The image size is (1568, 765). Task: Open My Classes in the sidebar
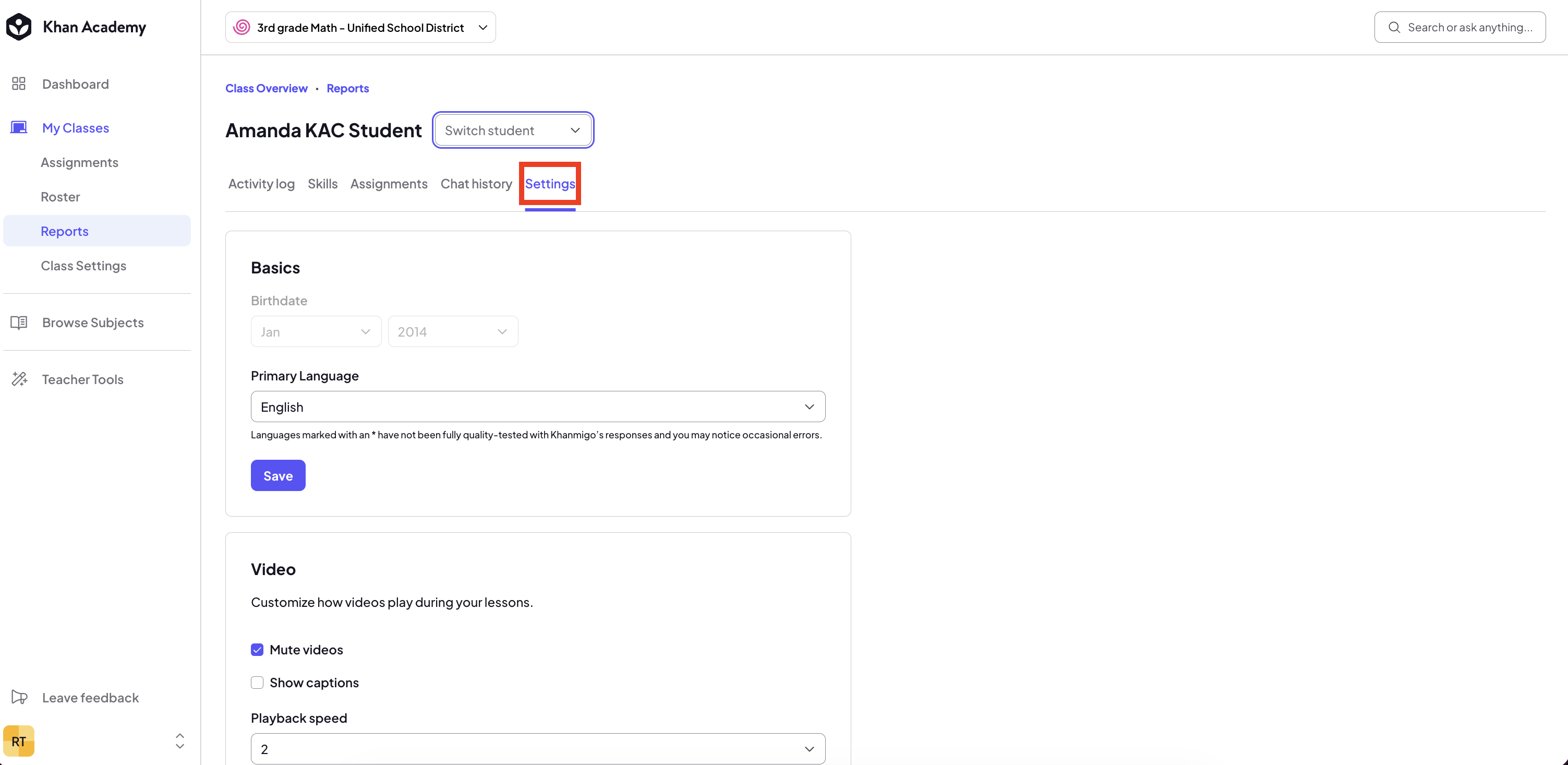76,128
